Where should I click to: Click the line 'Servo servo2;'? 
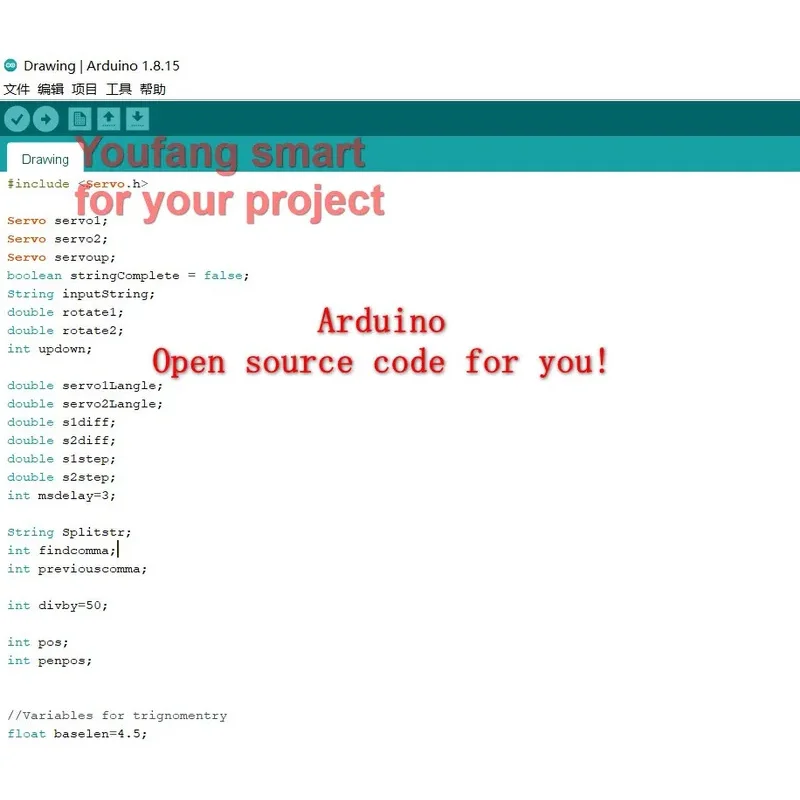(57, 239)
